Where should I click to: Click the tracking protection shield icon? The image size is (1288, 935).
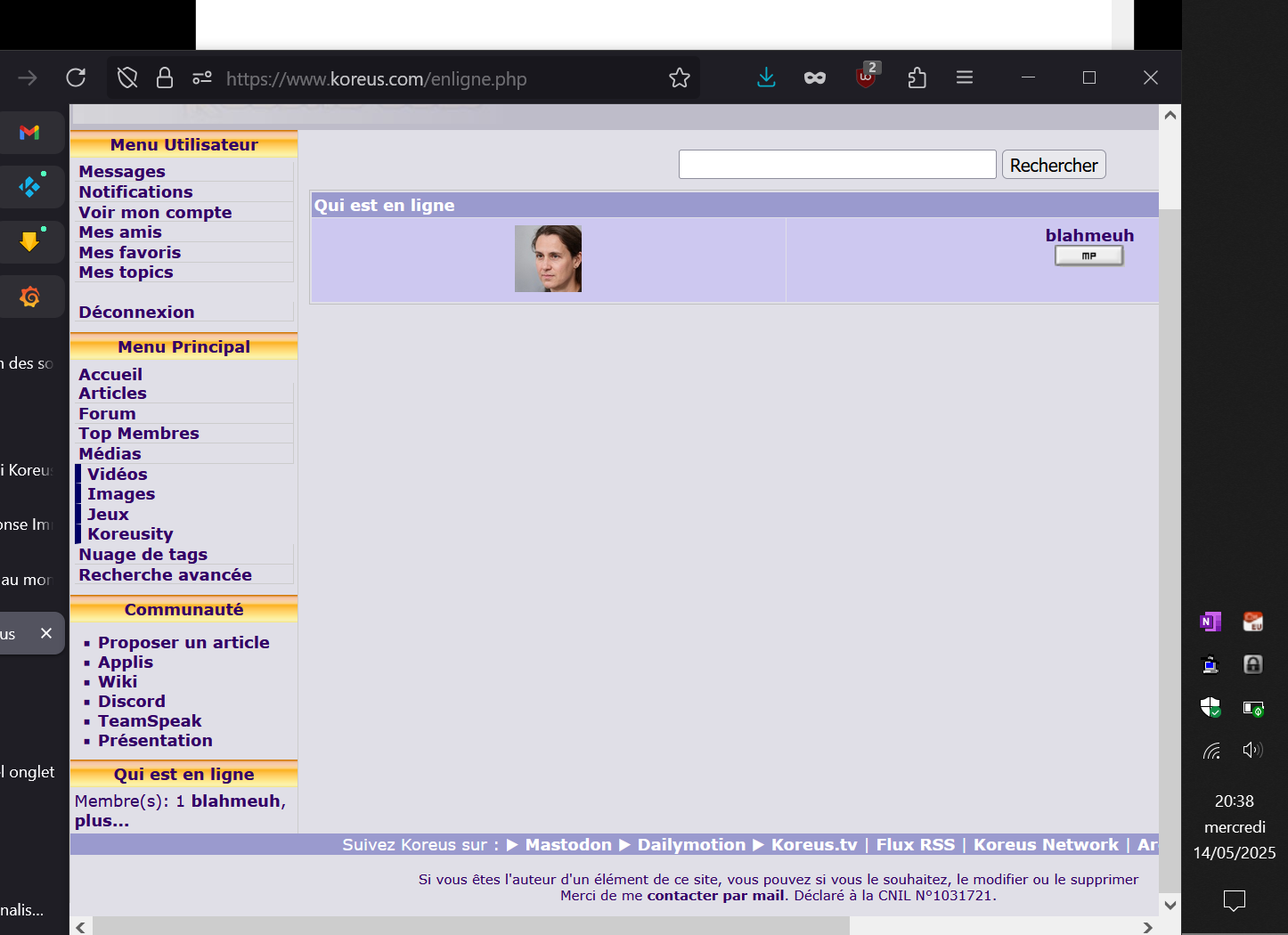[127, 78]
